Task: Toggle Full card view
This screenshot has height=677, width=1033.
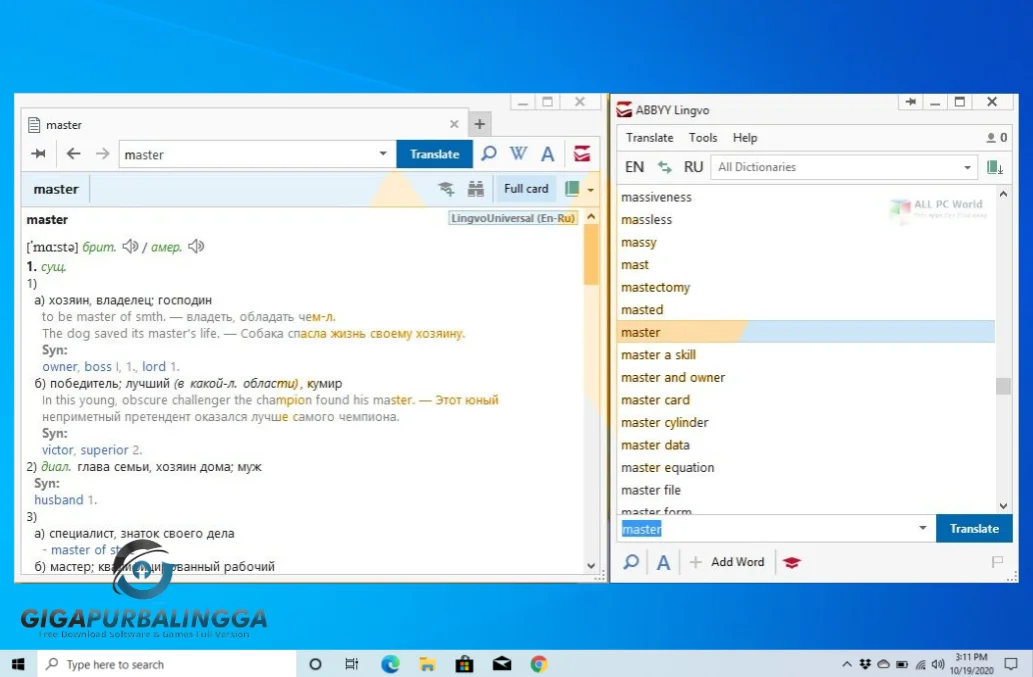Action: click(526, 189)
